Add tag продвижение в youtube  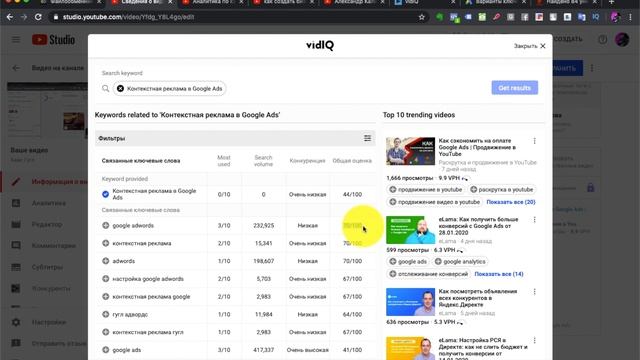426,189
